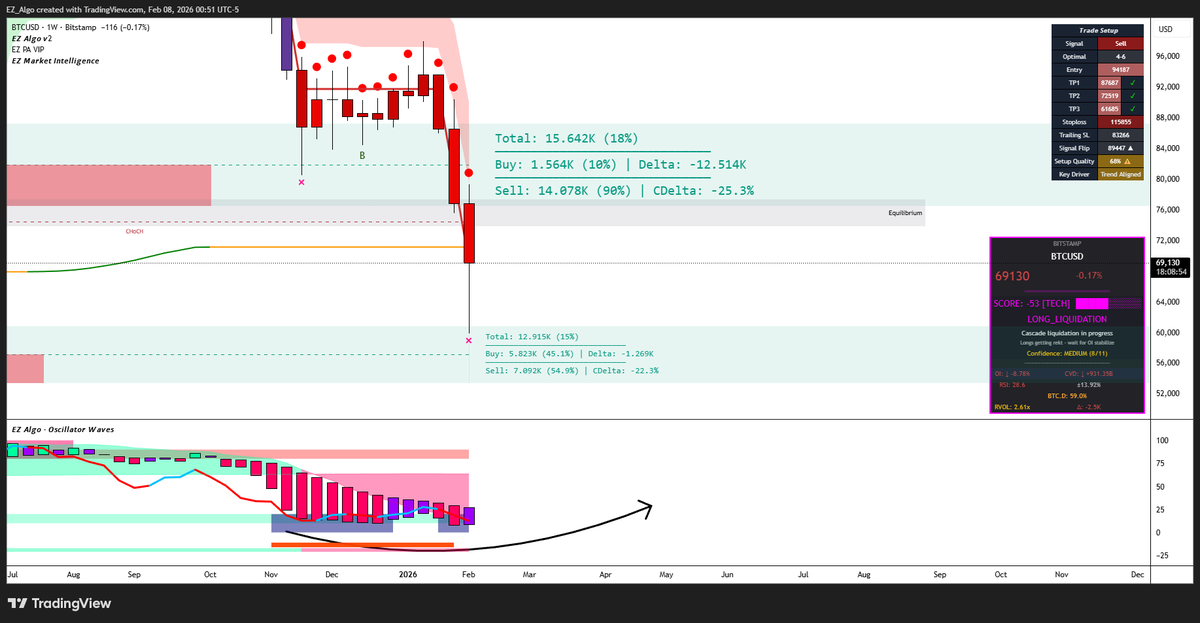
Task: Click the Entry value 94187
Action: [1120, 70]
